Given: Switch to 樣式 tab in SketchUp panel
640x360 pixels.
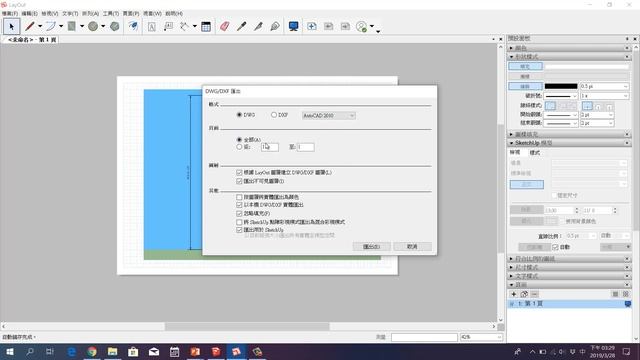Looking at the screenshot, I should point(535,153).
